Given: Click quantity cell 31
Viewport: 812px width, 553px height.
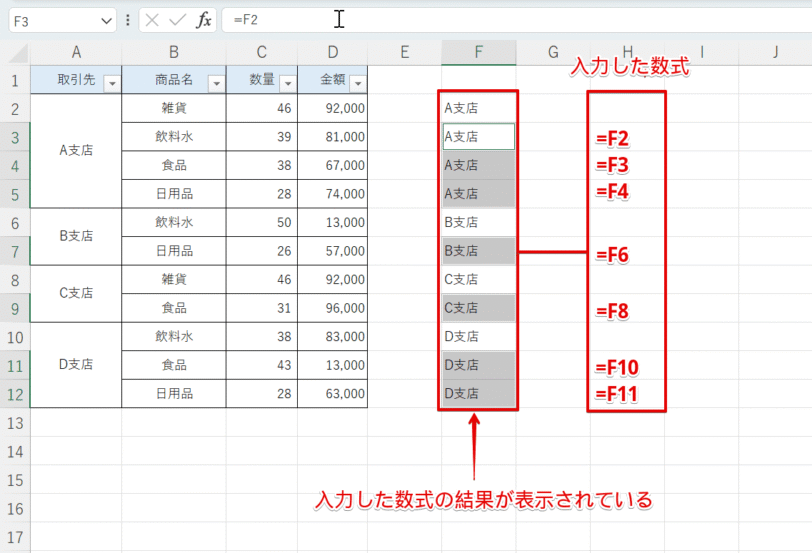Looking at the screenshot, I should tap(262, 308).
